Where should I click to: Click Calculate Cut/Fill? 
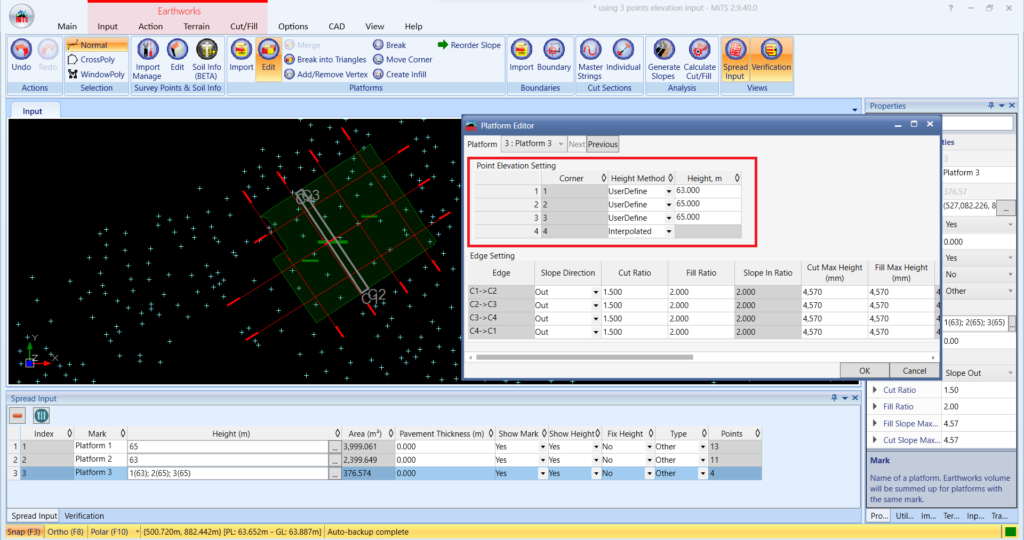pyautogui.click(x=699, y=59)
